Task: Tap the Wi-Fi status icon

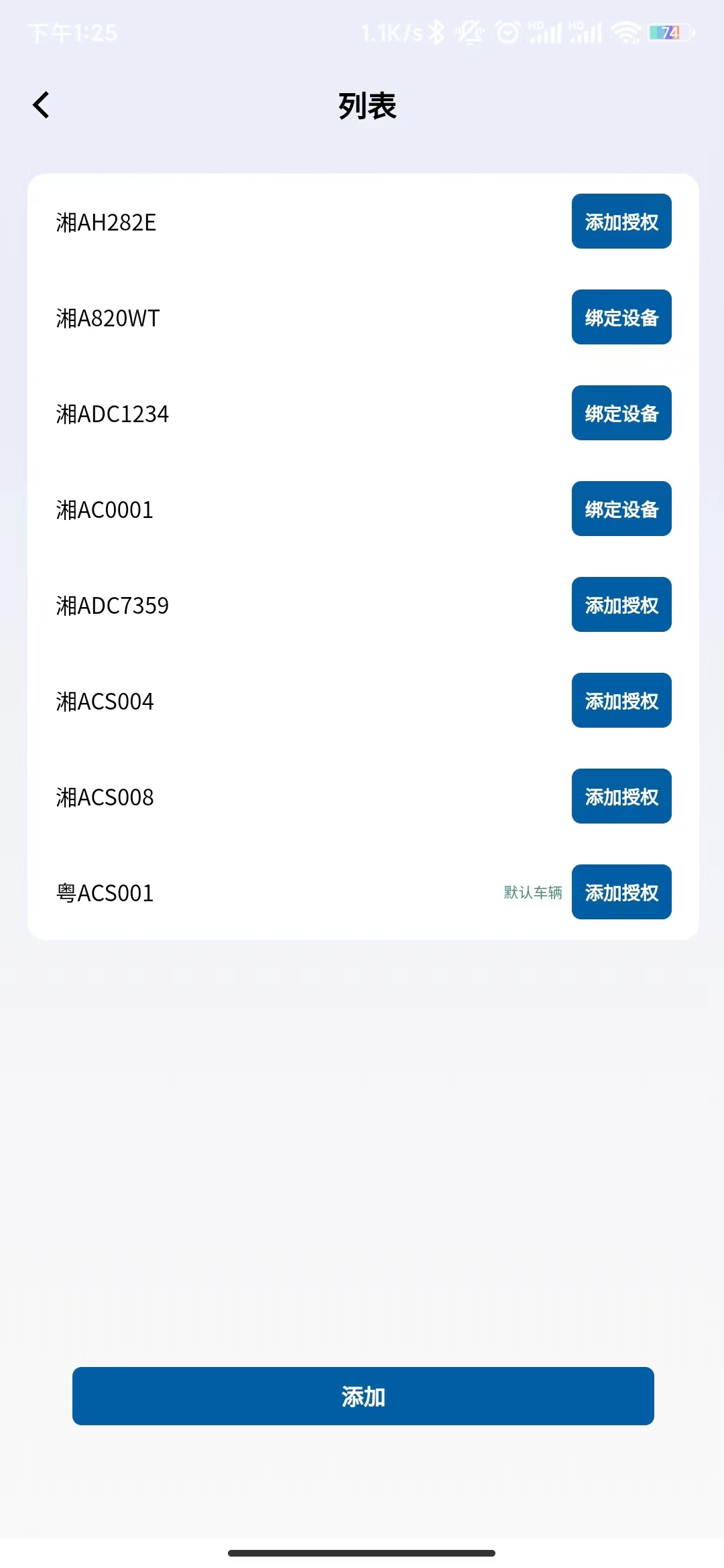Action: tap(627, 32)
